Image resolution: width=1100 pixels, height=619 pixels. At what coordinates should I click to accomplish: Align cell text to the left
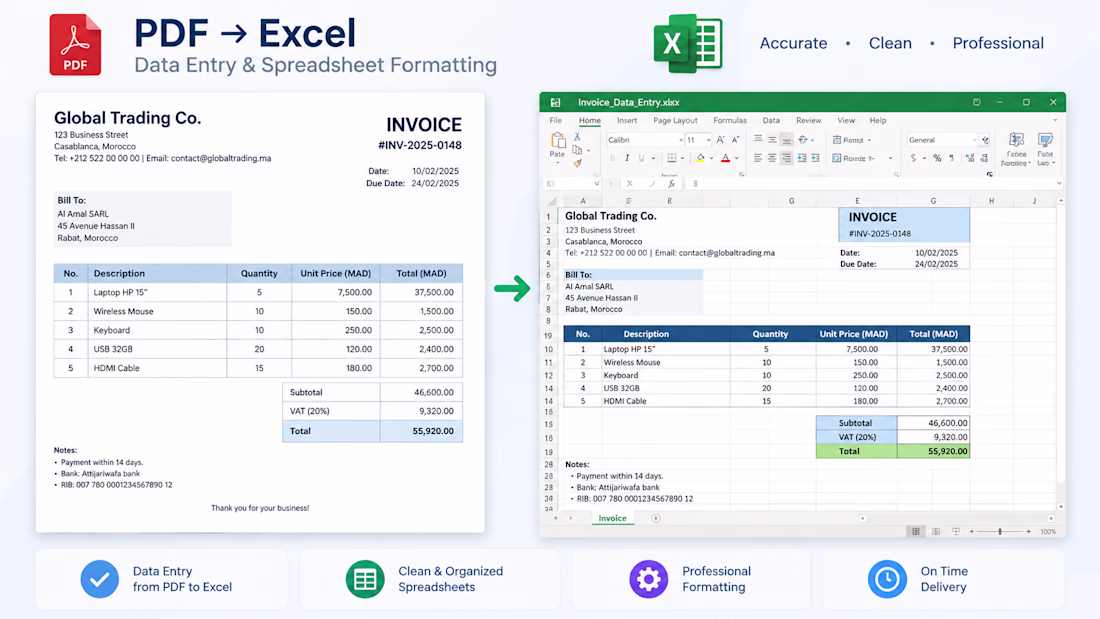(758, 158)
